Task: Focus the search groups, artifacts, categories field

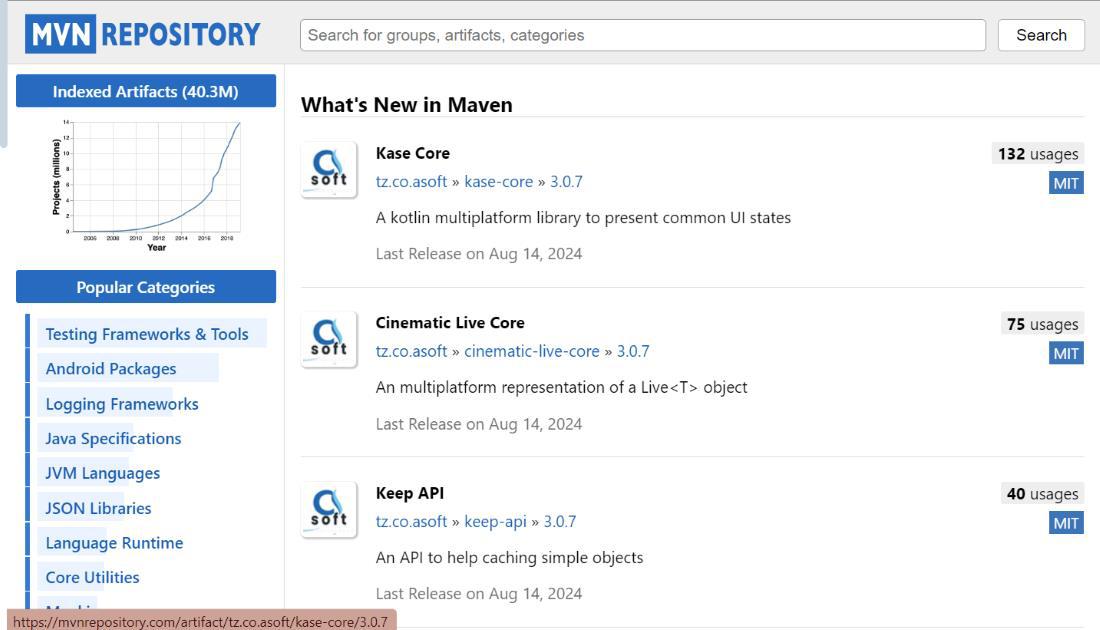Action: pos(643,35)
